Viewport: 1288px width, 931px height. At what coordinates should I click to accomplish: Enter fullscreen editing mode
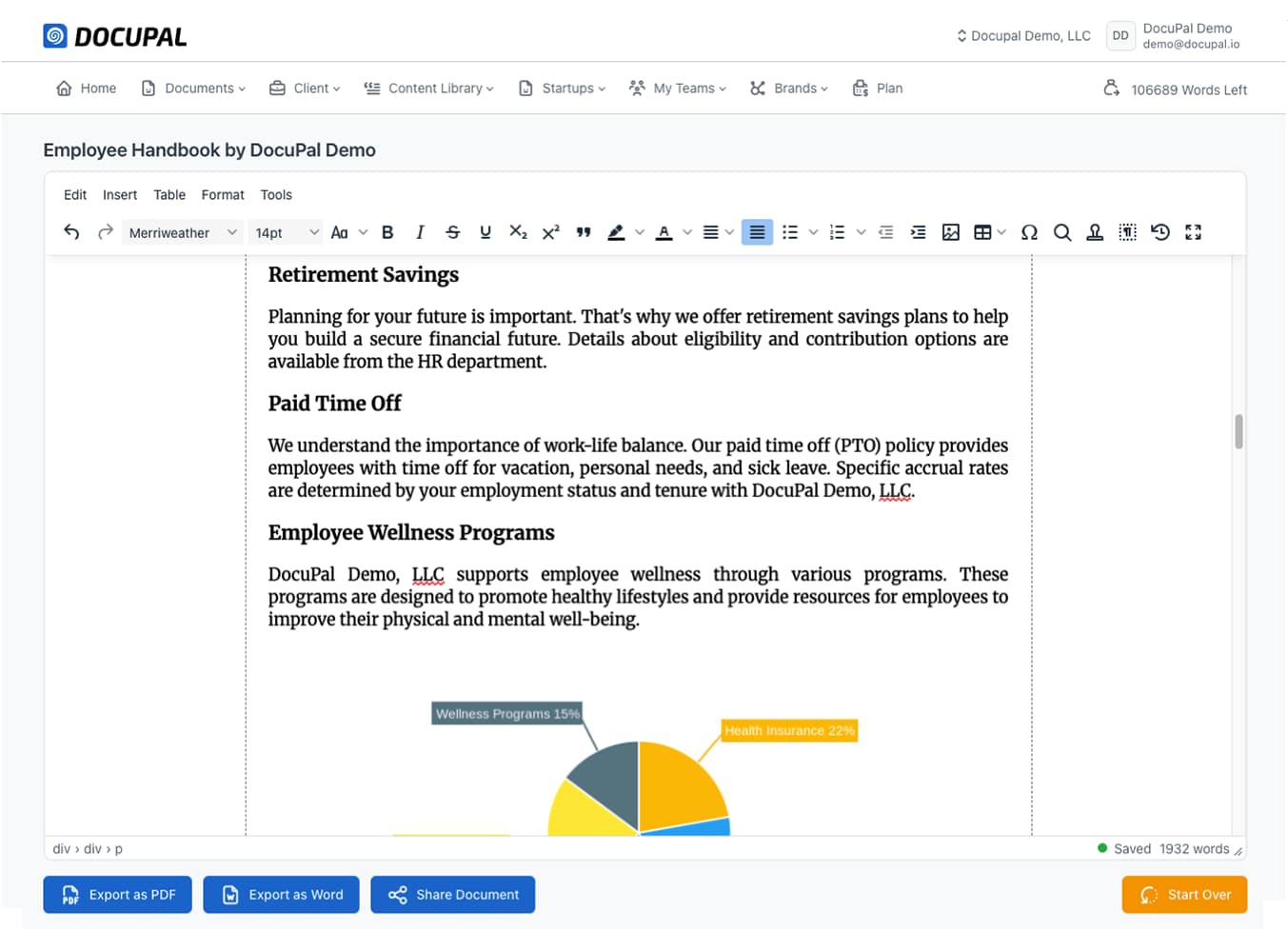(1193, 231)
